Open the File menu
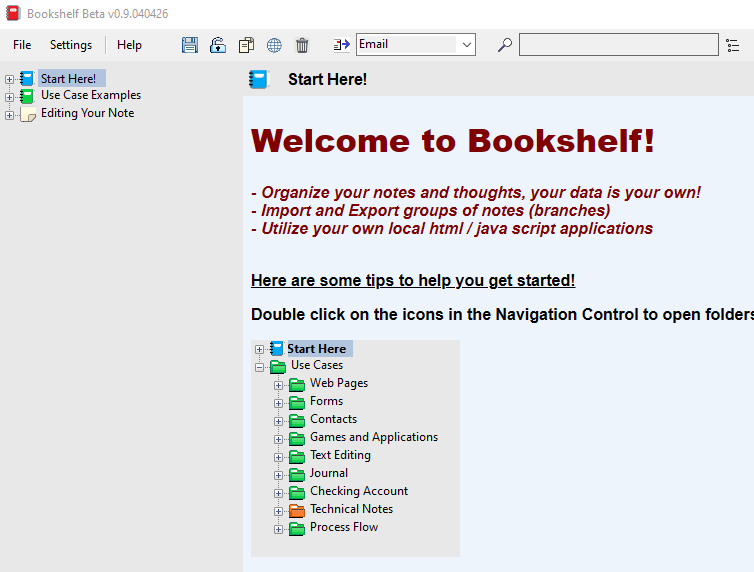 22,45
